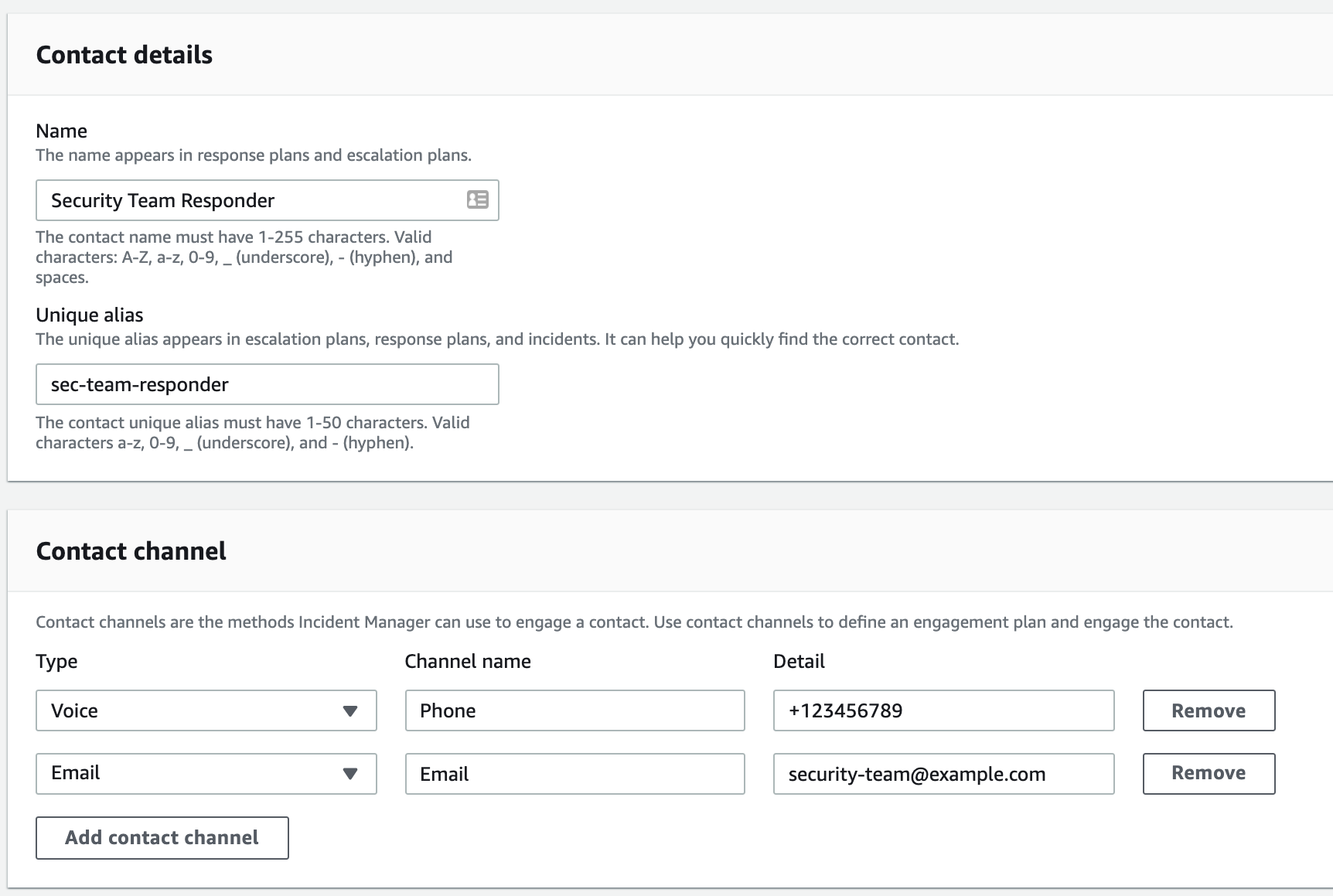Click the contact-card icon in Name field
This screenshot has width=1333, height=896.
coord(479,200)
